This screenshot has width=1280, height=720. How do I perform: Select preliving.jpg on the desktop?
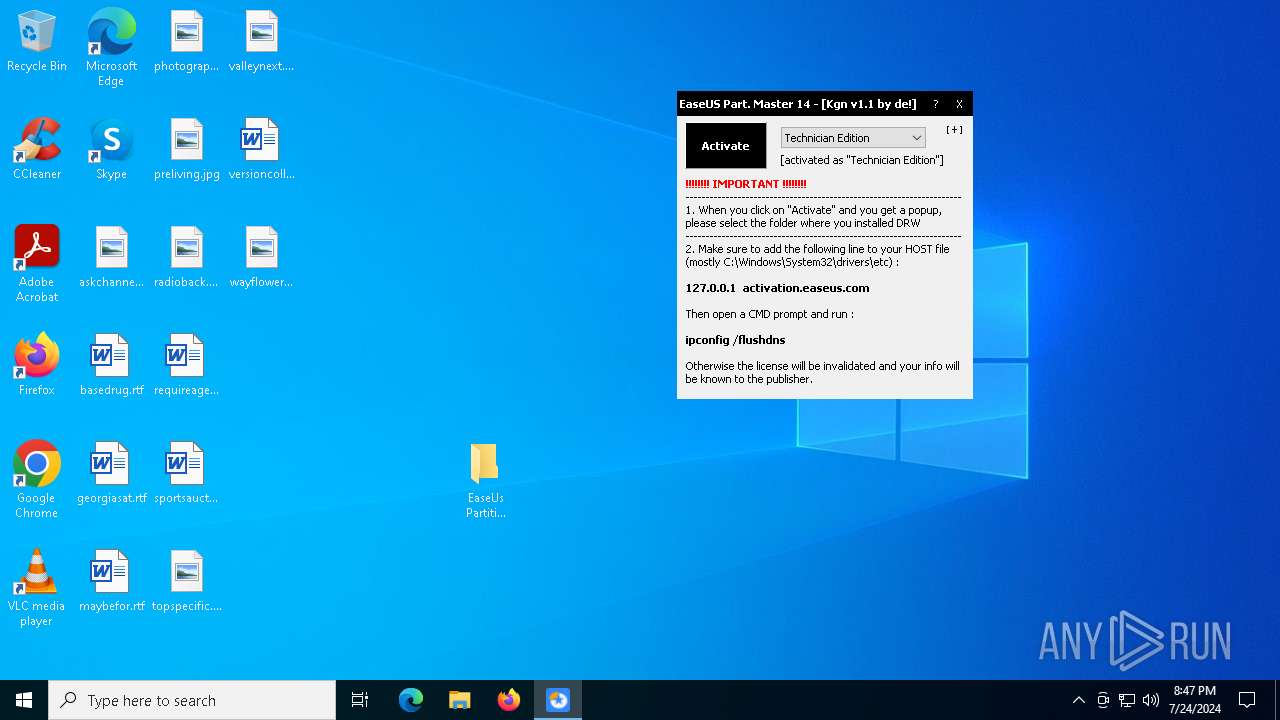pos(186,150)
